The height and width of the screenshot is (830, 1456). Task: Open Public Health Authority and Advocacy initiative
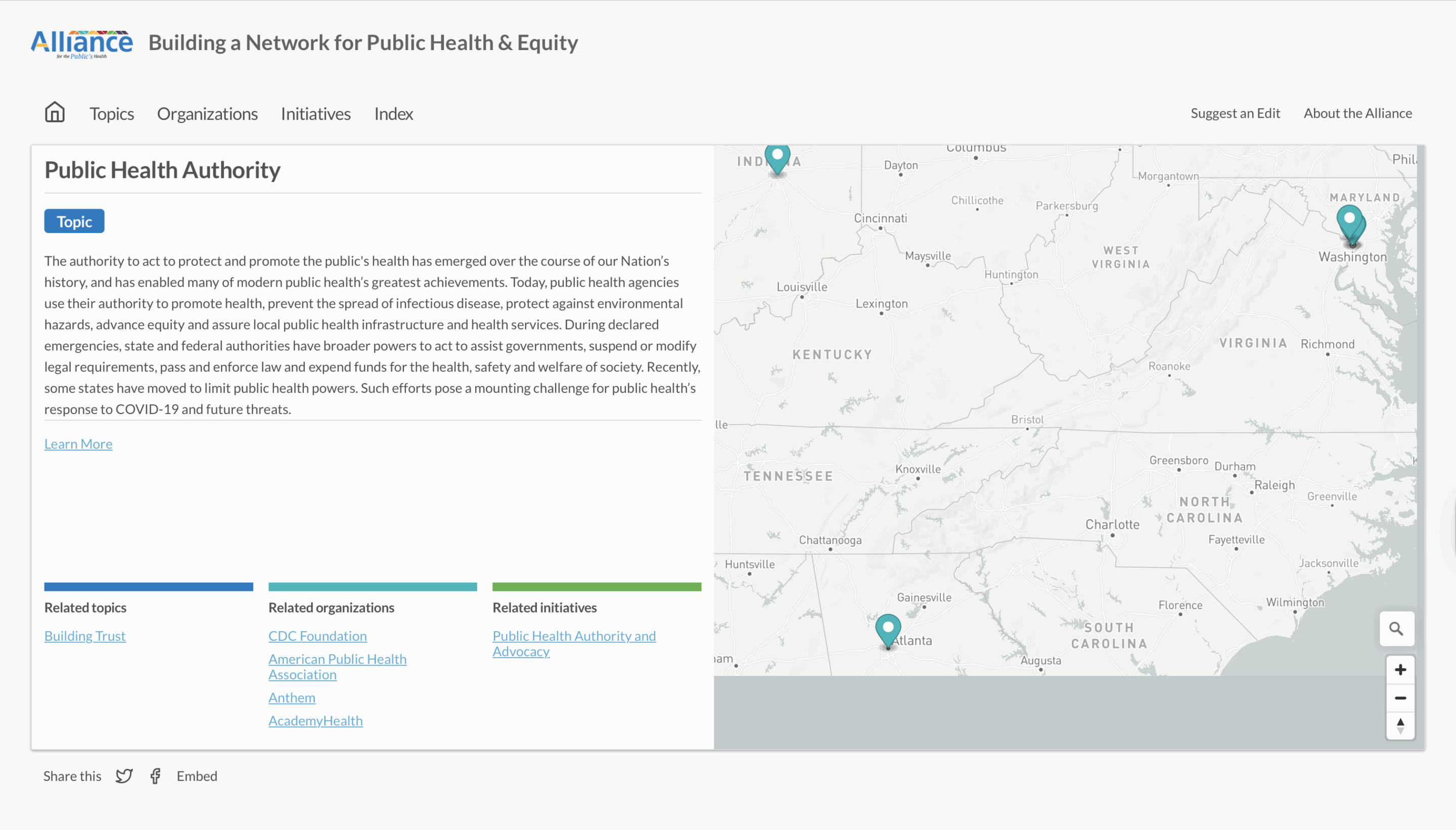pos(574,643)
